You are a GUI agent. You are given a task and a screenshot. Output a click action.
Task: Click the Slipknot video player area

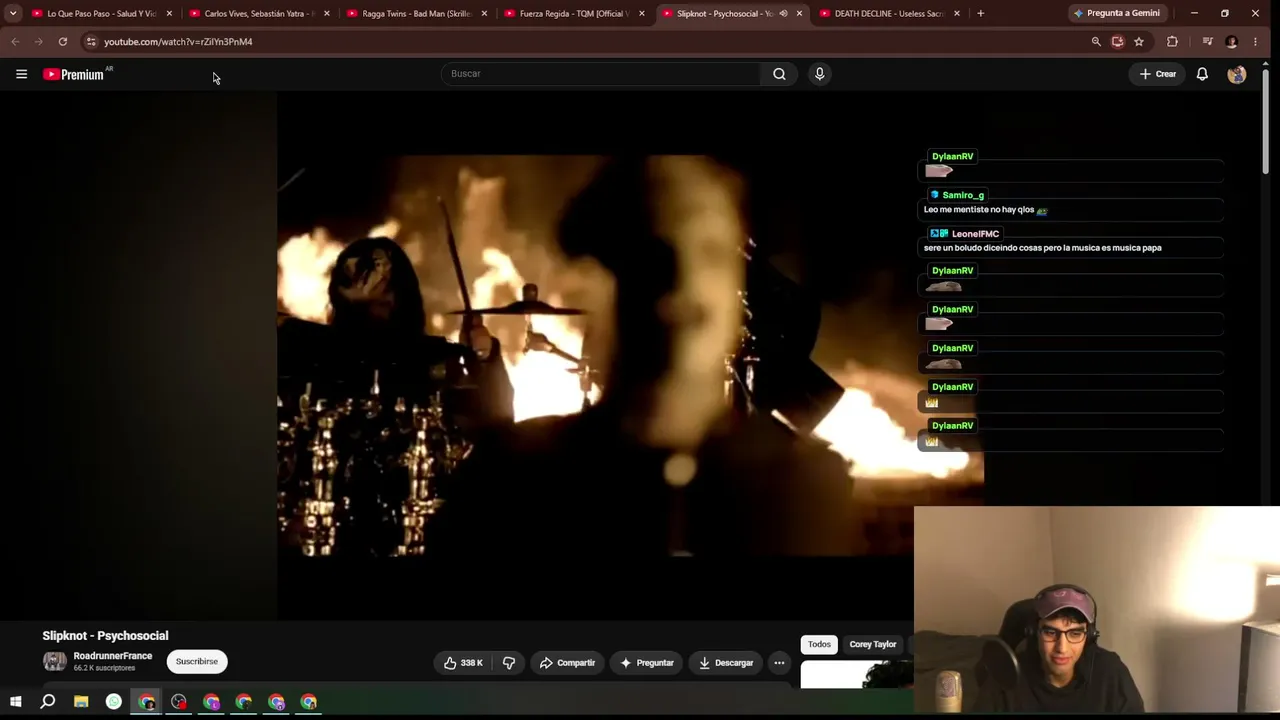[630, 355]
